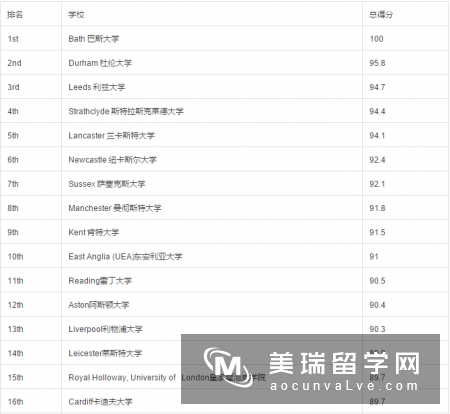This screenshot has height=414, width=450.
Task: Click the score 94.1 cell
Action: (405, 135)
